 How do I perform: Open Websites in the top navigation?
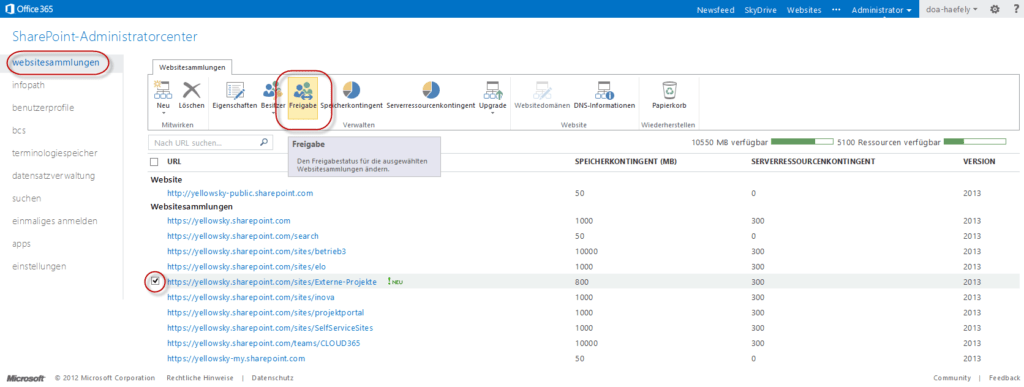[804, 10]
